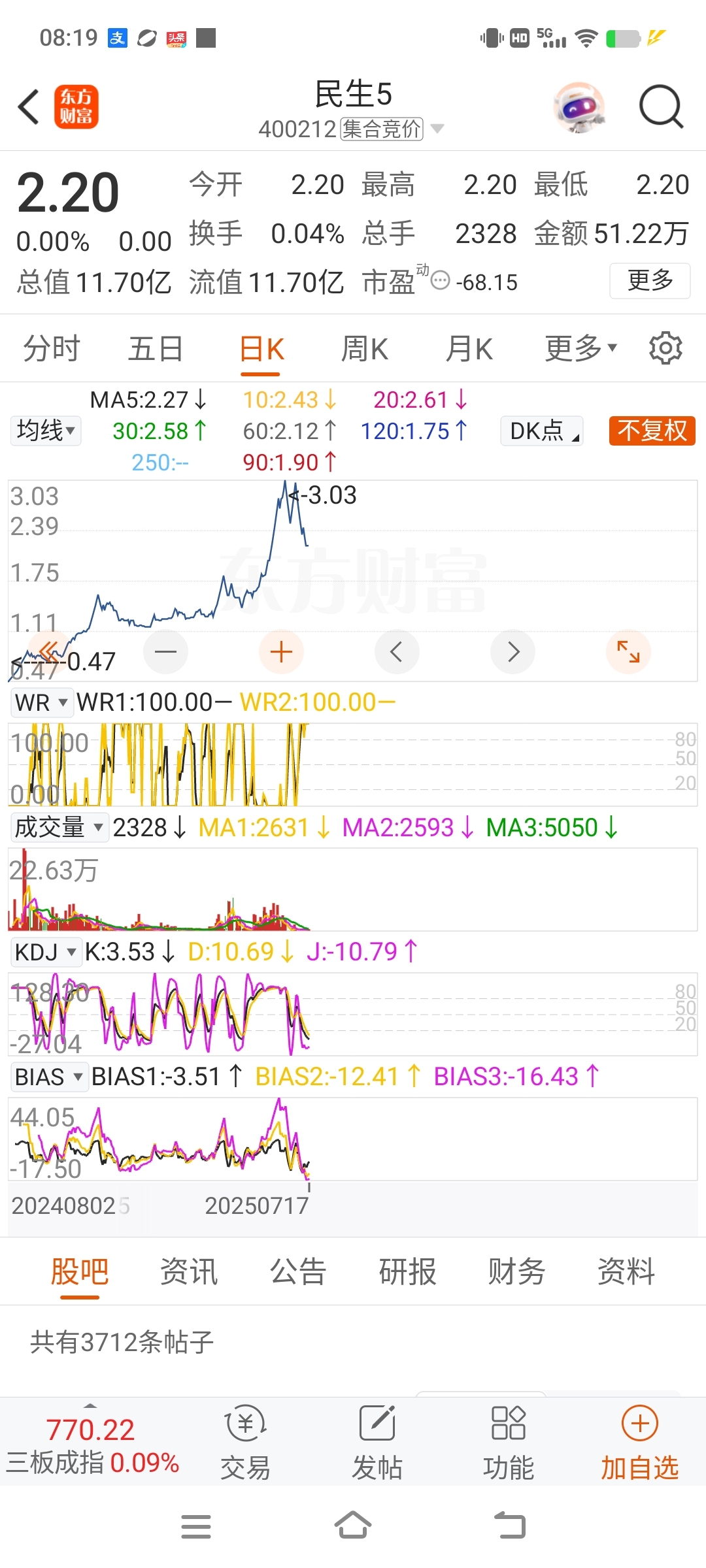Tap the 发帖 compose icon
706x1568 pixels.
coord(377,1424)
